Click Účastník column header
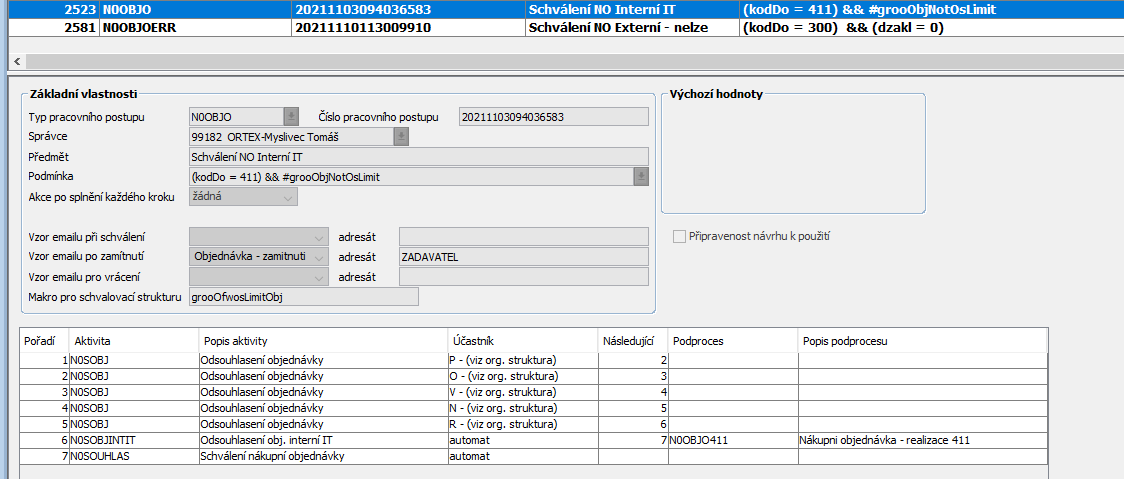This screenshot has width=1124, height=479. [x=522, y=341]
